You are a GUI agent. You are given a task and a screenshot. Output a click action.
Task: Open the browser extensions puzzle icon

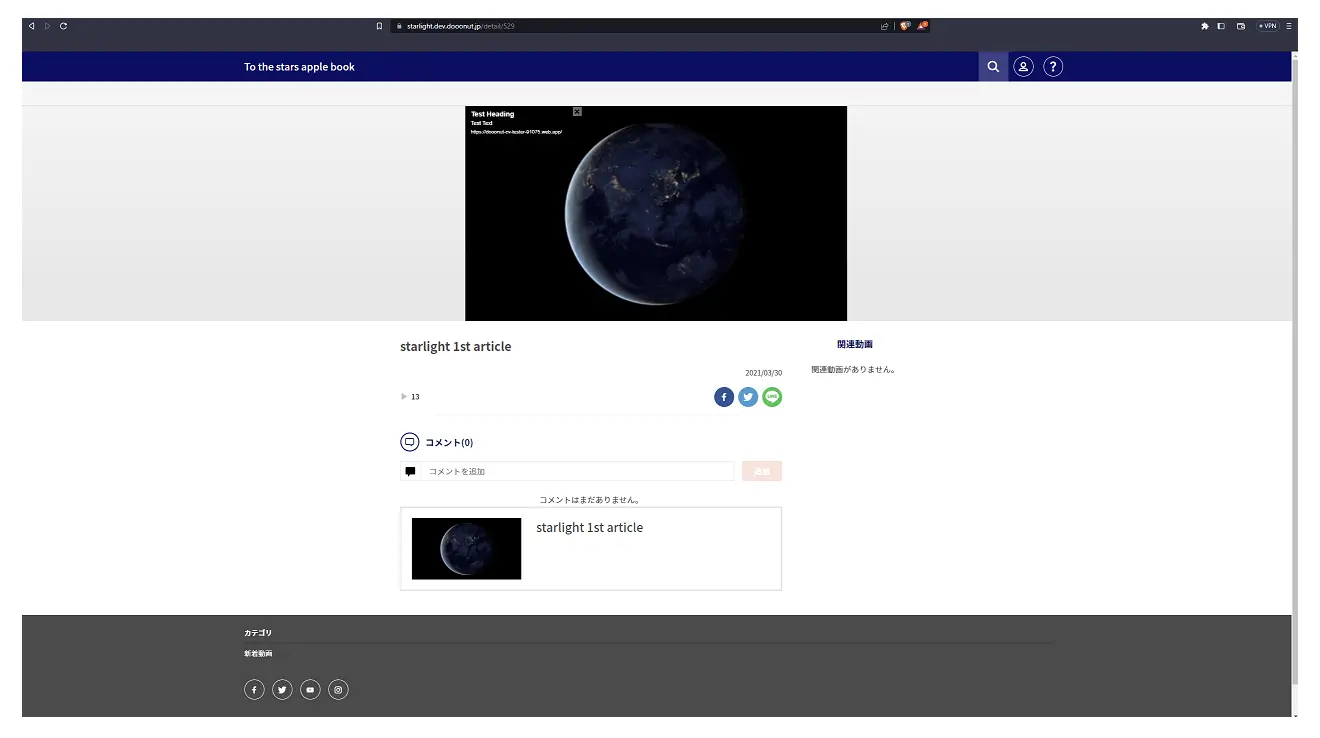tap(1205, 26)
